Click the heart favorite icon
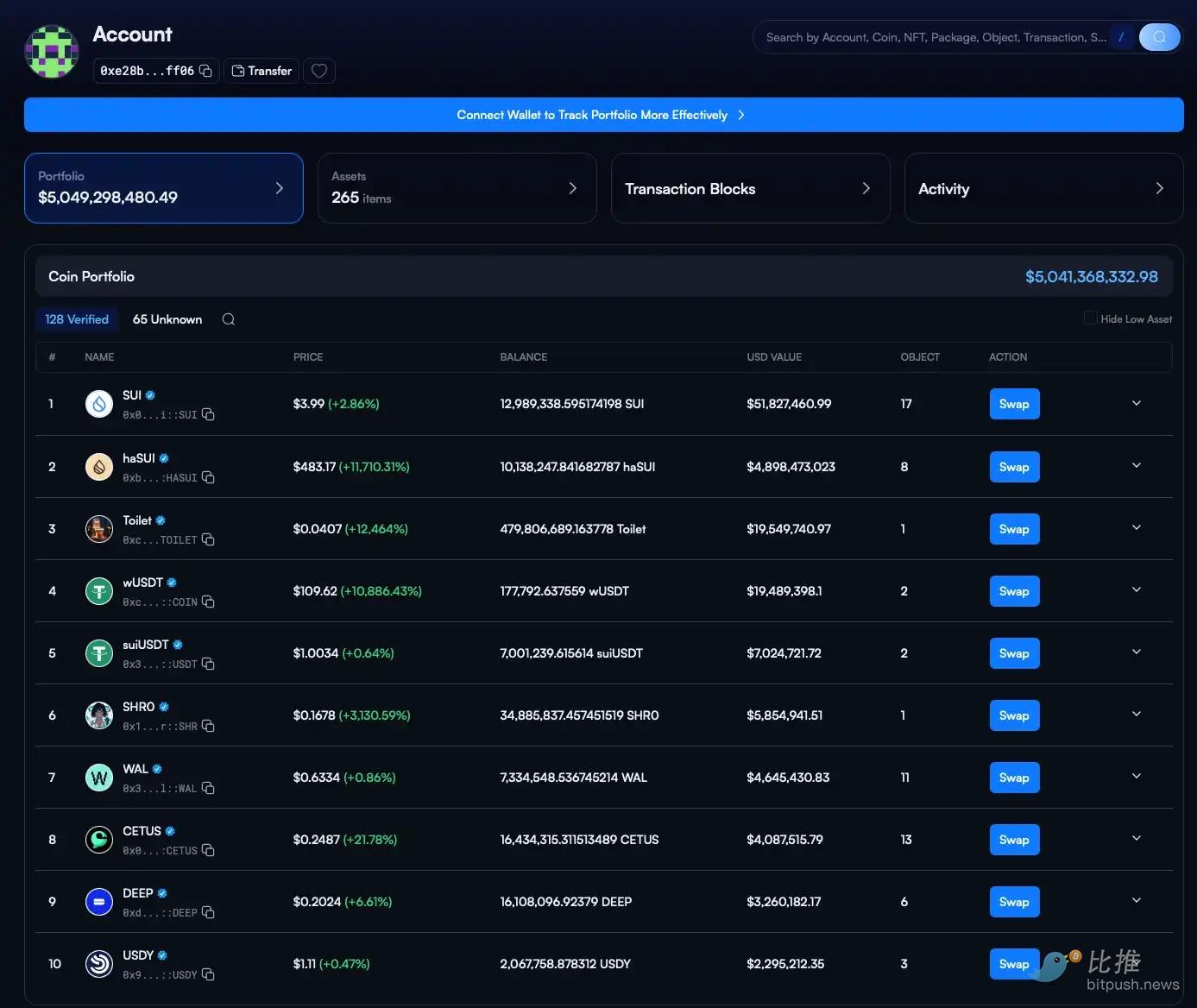Image resolution: width=1197 pixels, height=1008 pixels. click(319, 71)
